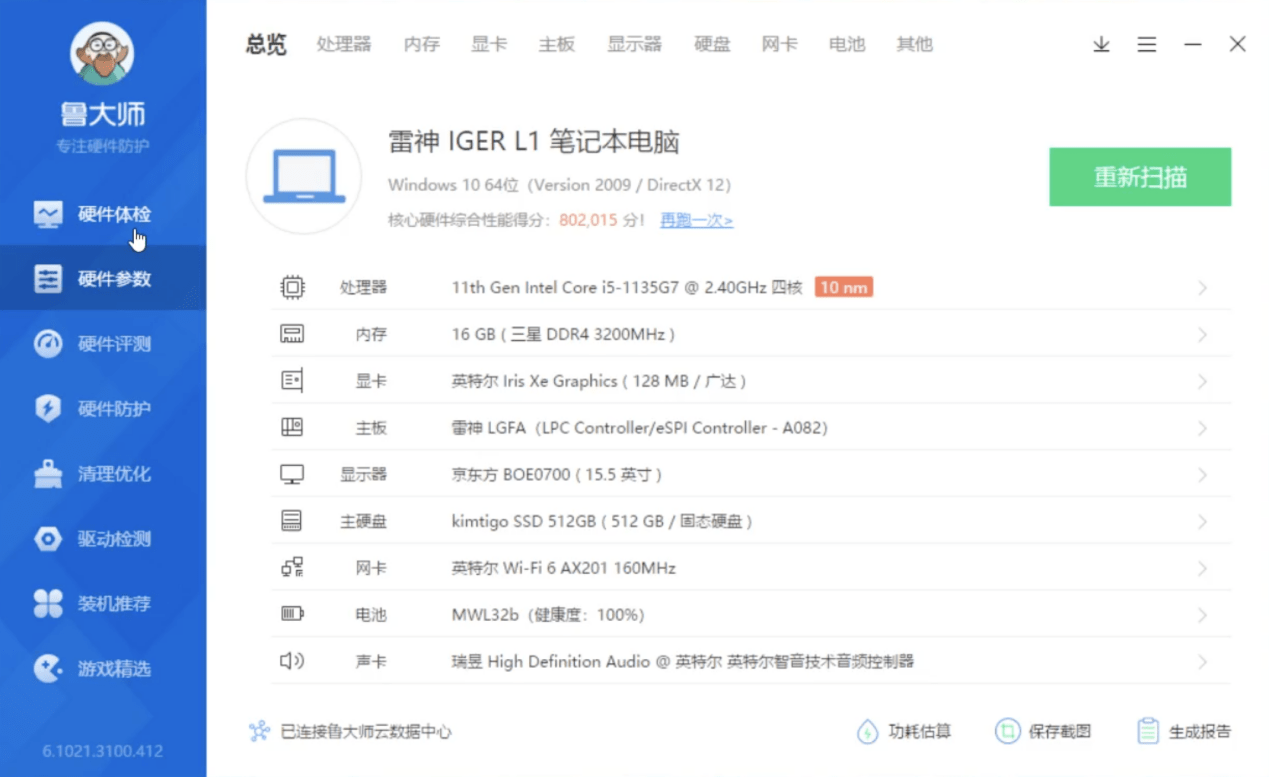Select the kimtigo SSD 512GB text
The height and width of the screenshot is (777, 1269).
click(x=602, y=522)
